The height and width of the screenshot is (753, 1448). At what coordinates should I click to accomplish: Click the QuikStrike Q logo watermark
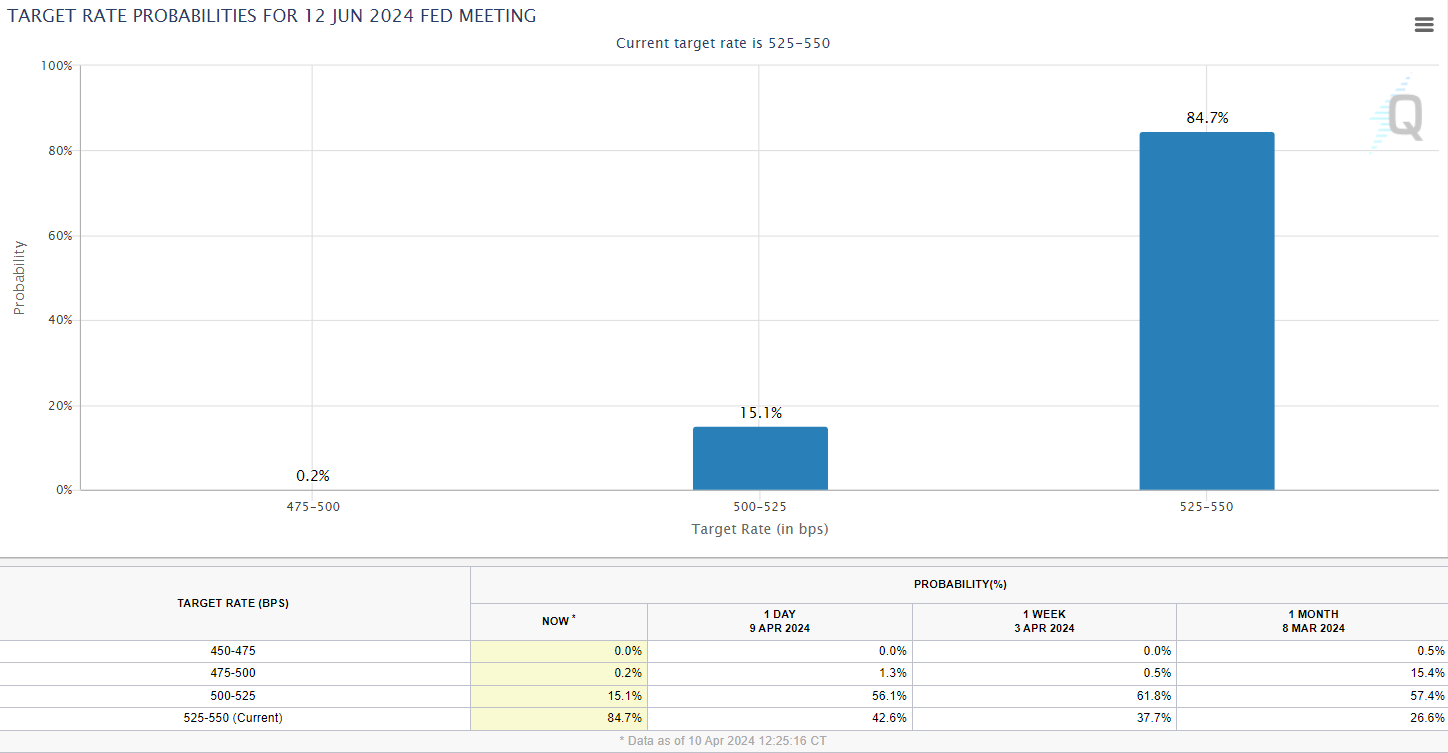[x=1397, y=116]
